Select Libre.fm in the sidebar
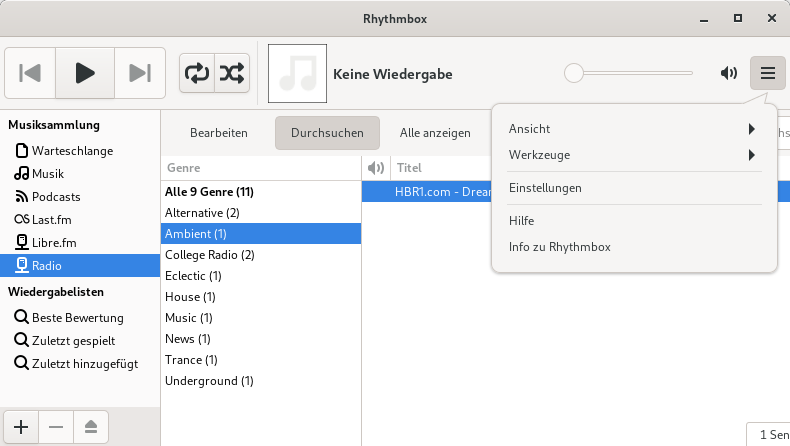Image resolution: width=790 pixels, height=446 pixels. pos(80,242)
